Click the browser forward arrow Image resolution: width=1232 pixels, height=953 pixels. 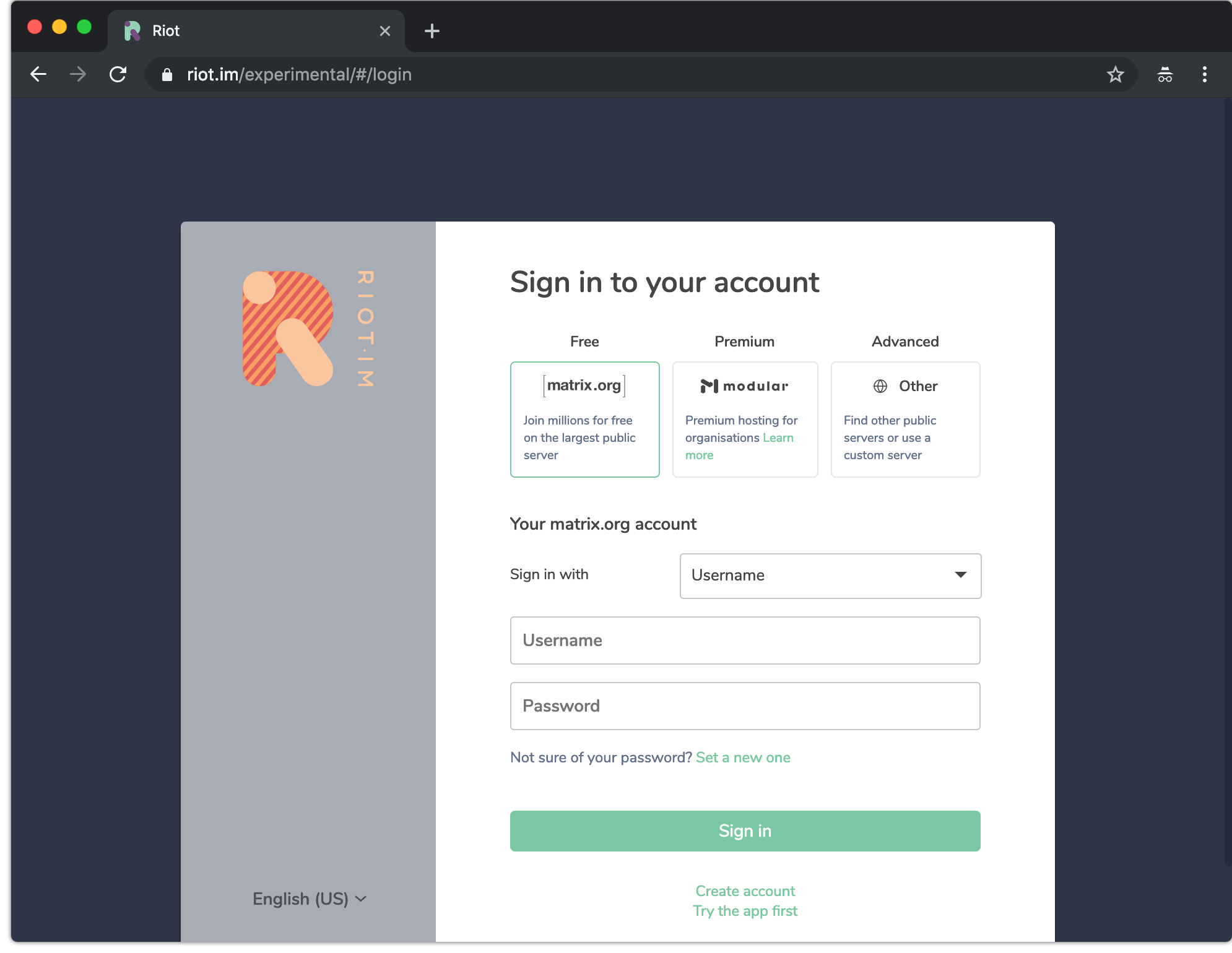(x=78, y=74)
